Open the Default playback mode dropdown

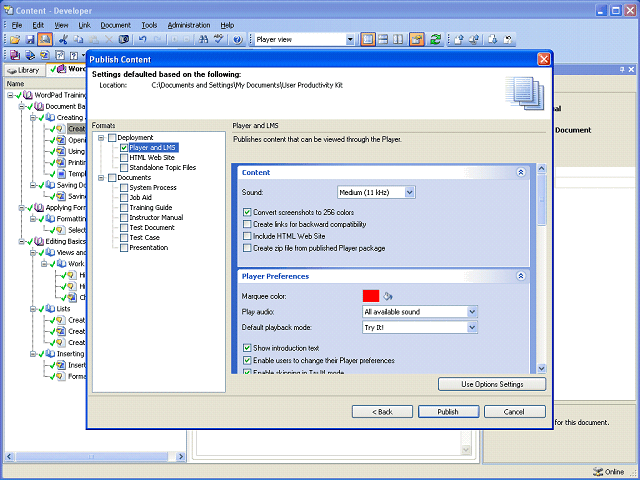(472, 327)
